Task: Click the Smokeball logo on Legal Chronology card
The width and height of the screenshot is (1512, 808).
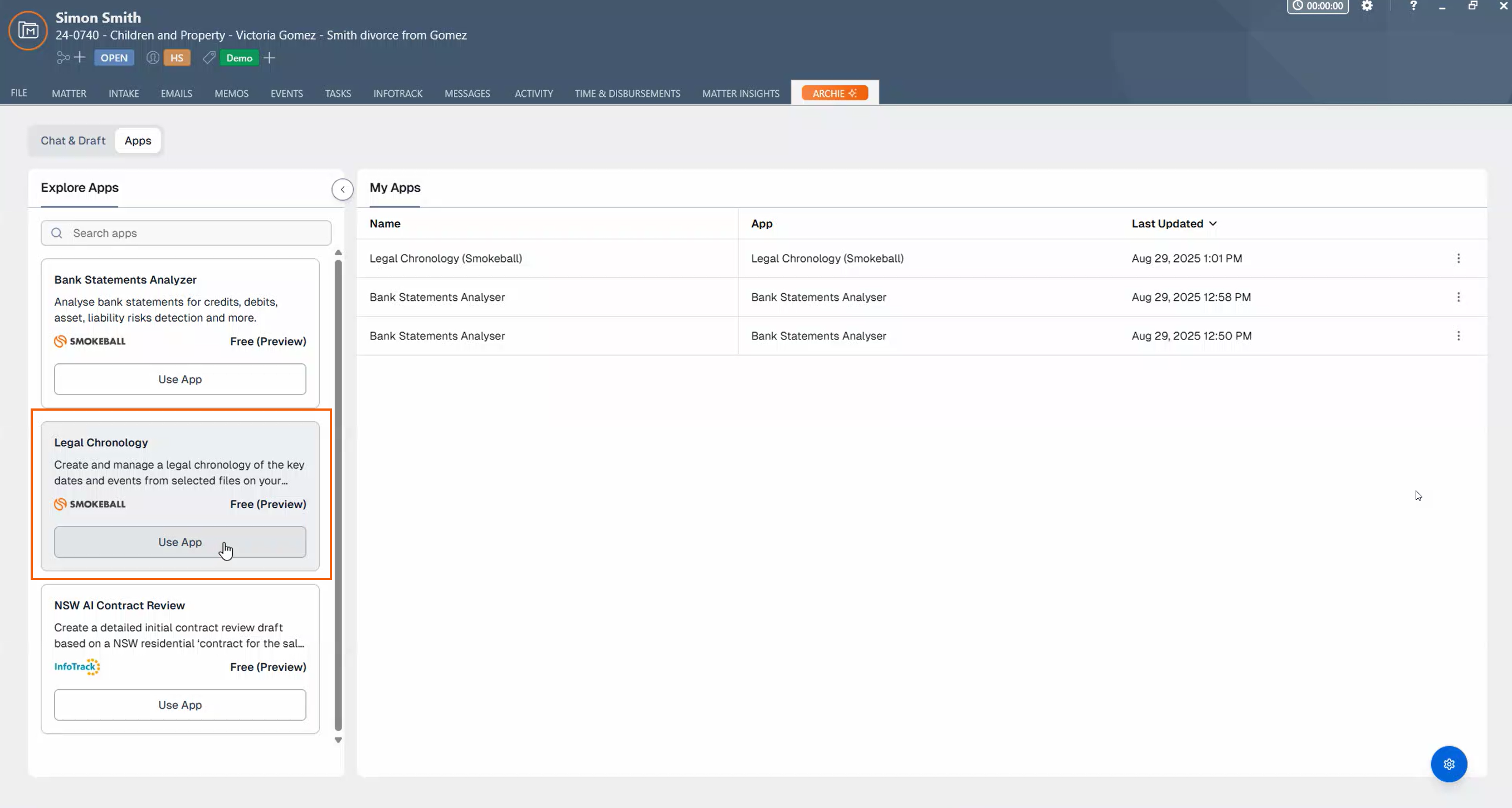Action: 90,504
